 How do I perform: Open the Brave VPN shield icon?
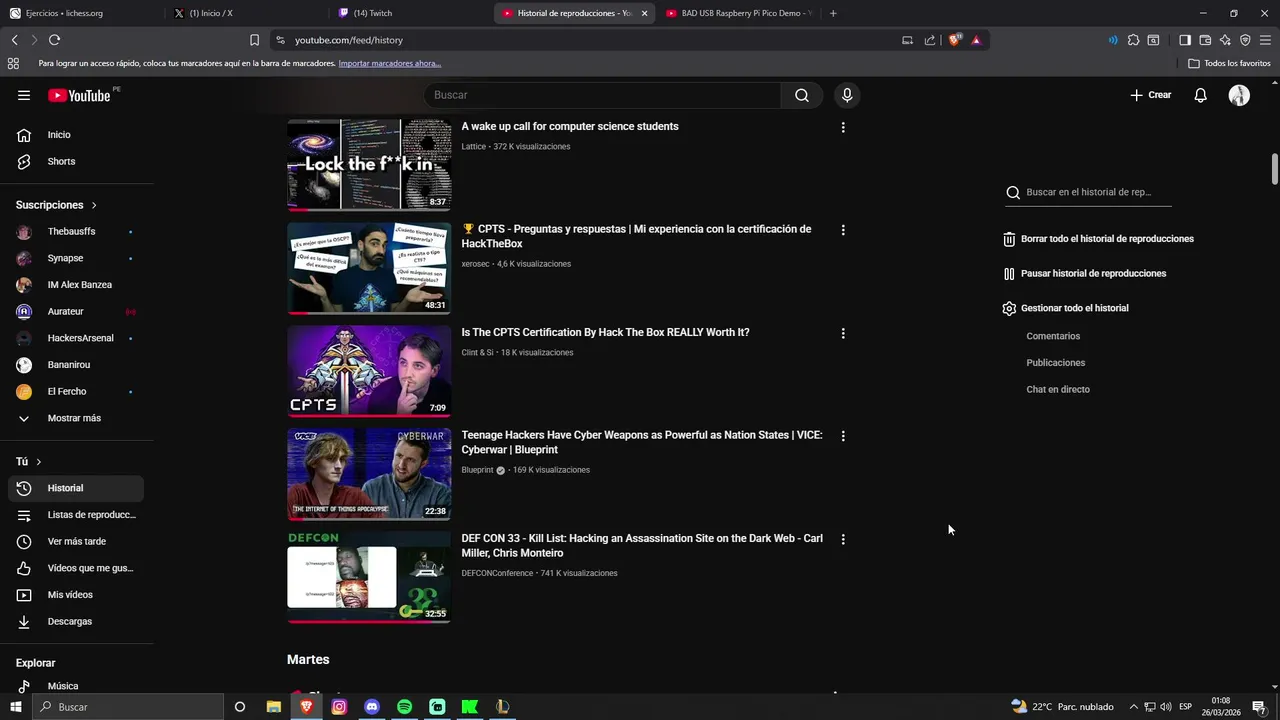[1245, 40]
